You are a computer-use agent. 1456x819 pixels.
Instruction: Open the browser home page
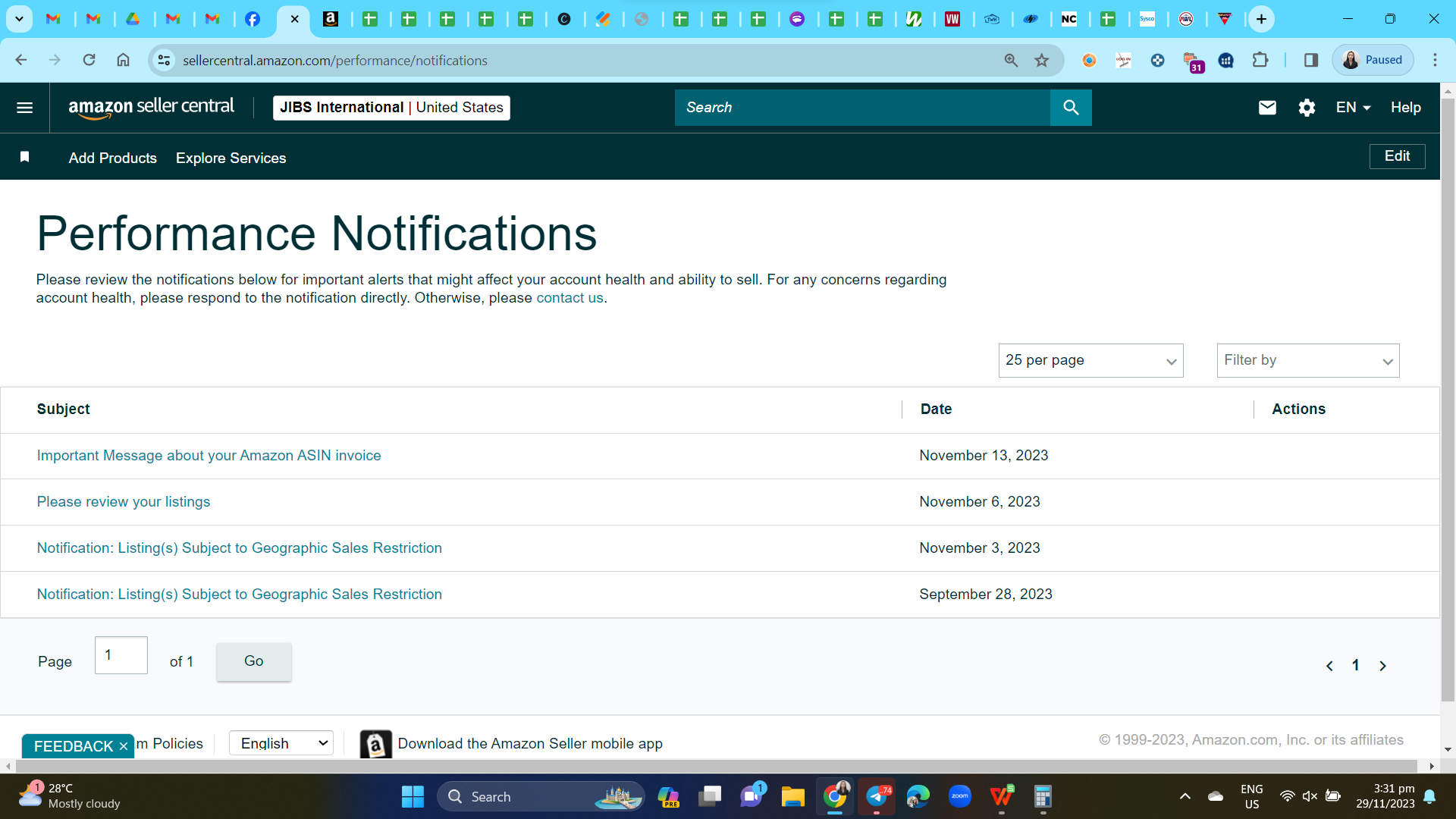click(123, 60)
